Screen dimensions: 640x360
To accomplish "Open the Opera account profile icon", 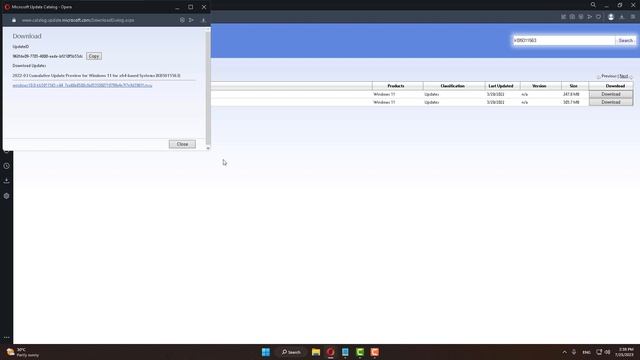I will 611,17.
